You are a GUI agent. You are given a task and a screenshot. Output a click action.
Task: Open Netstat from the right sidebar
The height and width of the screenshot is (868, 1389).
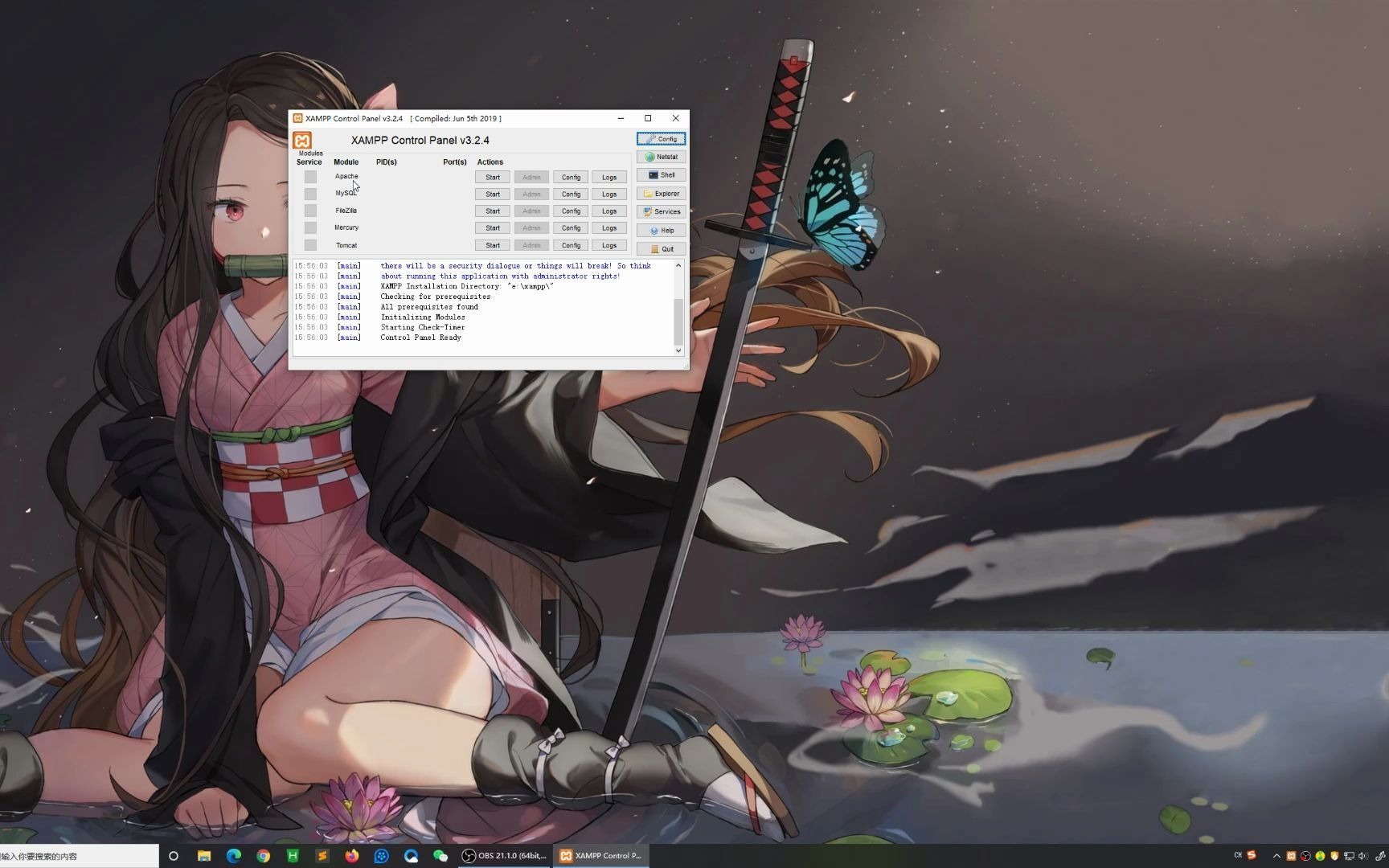point(661,157)
